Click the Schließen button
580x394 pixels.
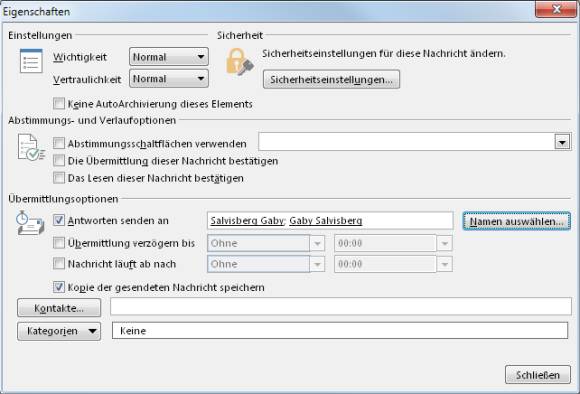[537, 375]
